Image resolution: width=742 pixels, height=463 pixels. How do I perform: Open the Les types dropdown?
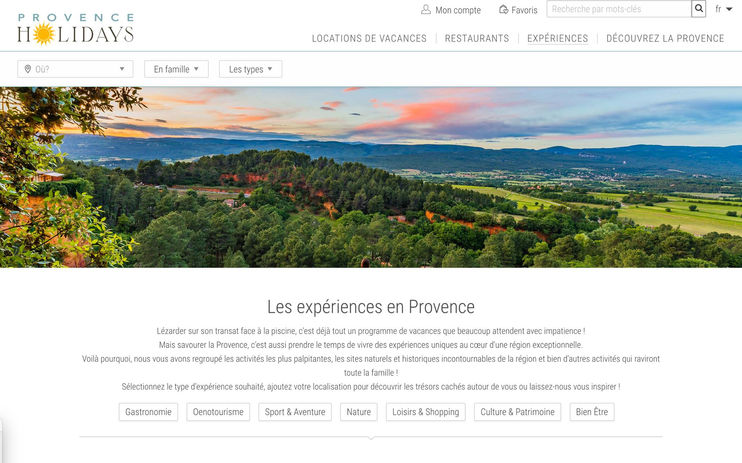pyautogui.click(x=250, y=69)
